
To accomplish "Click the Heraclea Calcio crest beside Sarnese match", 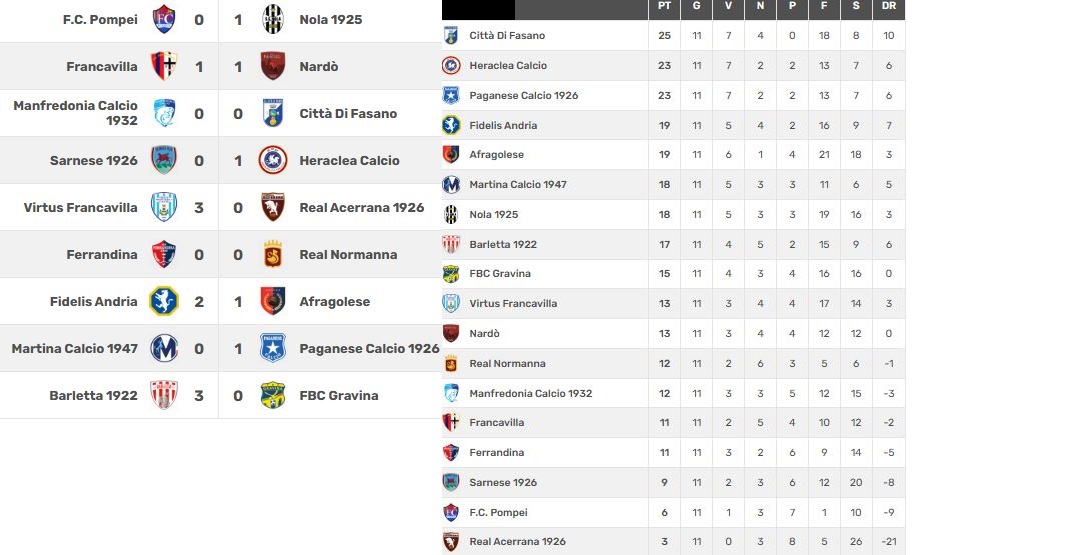I will (x=273, y=161).
